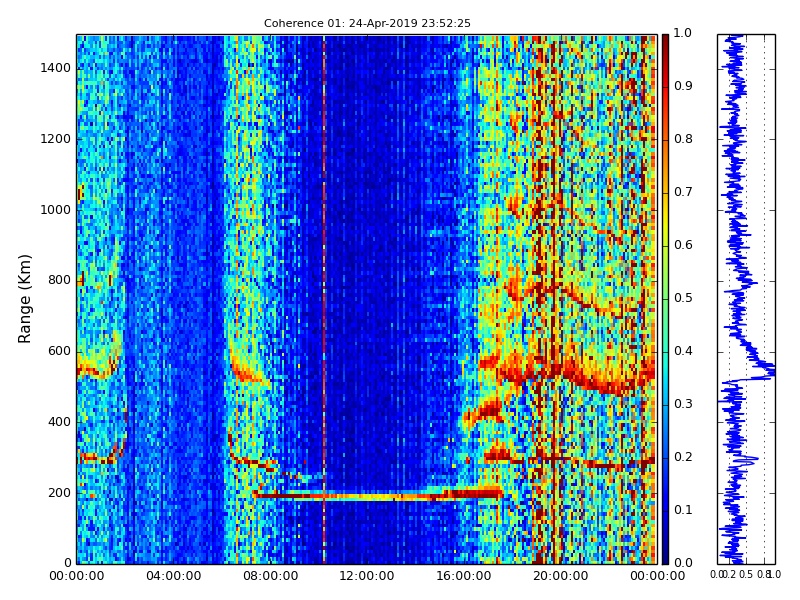
Task: Click the colorbar 0.2 label
Action: click(683, 457)
